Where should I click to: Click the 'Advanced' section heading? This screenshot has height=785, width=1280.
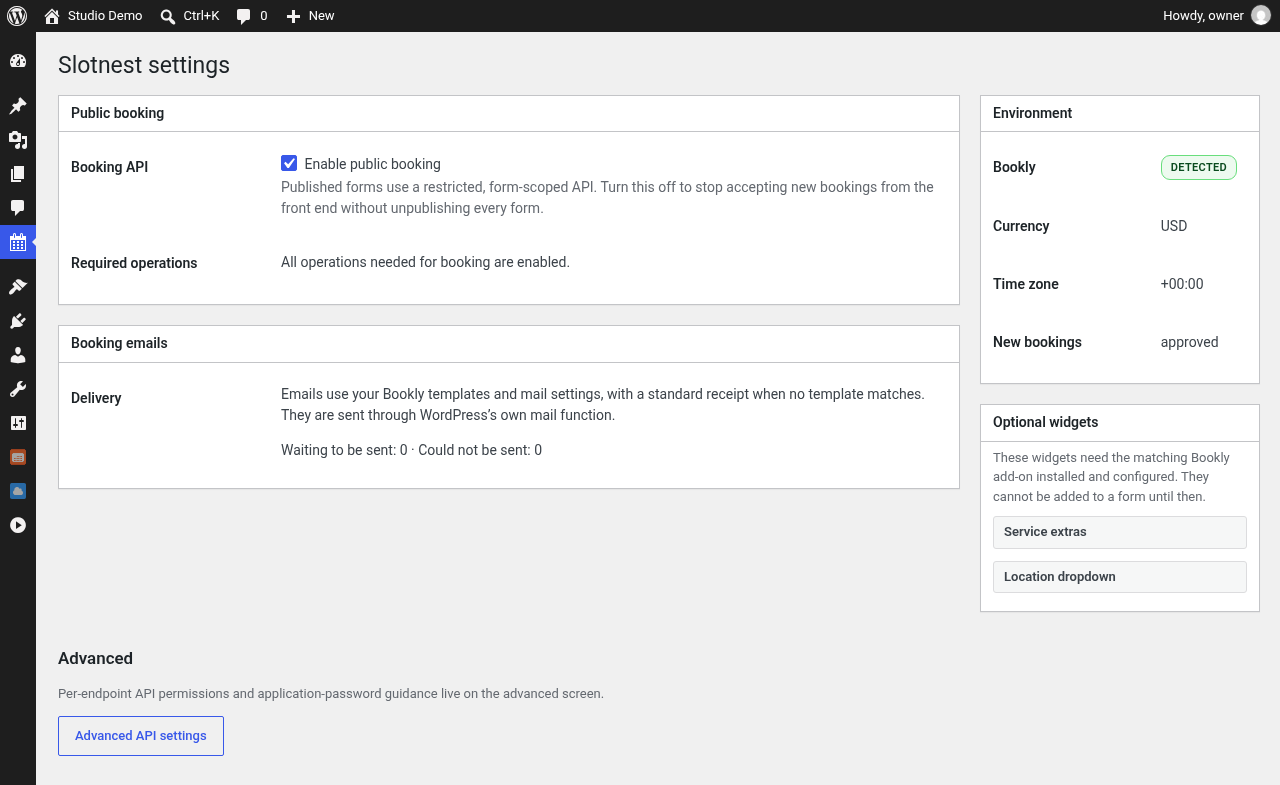[95, 658]
